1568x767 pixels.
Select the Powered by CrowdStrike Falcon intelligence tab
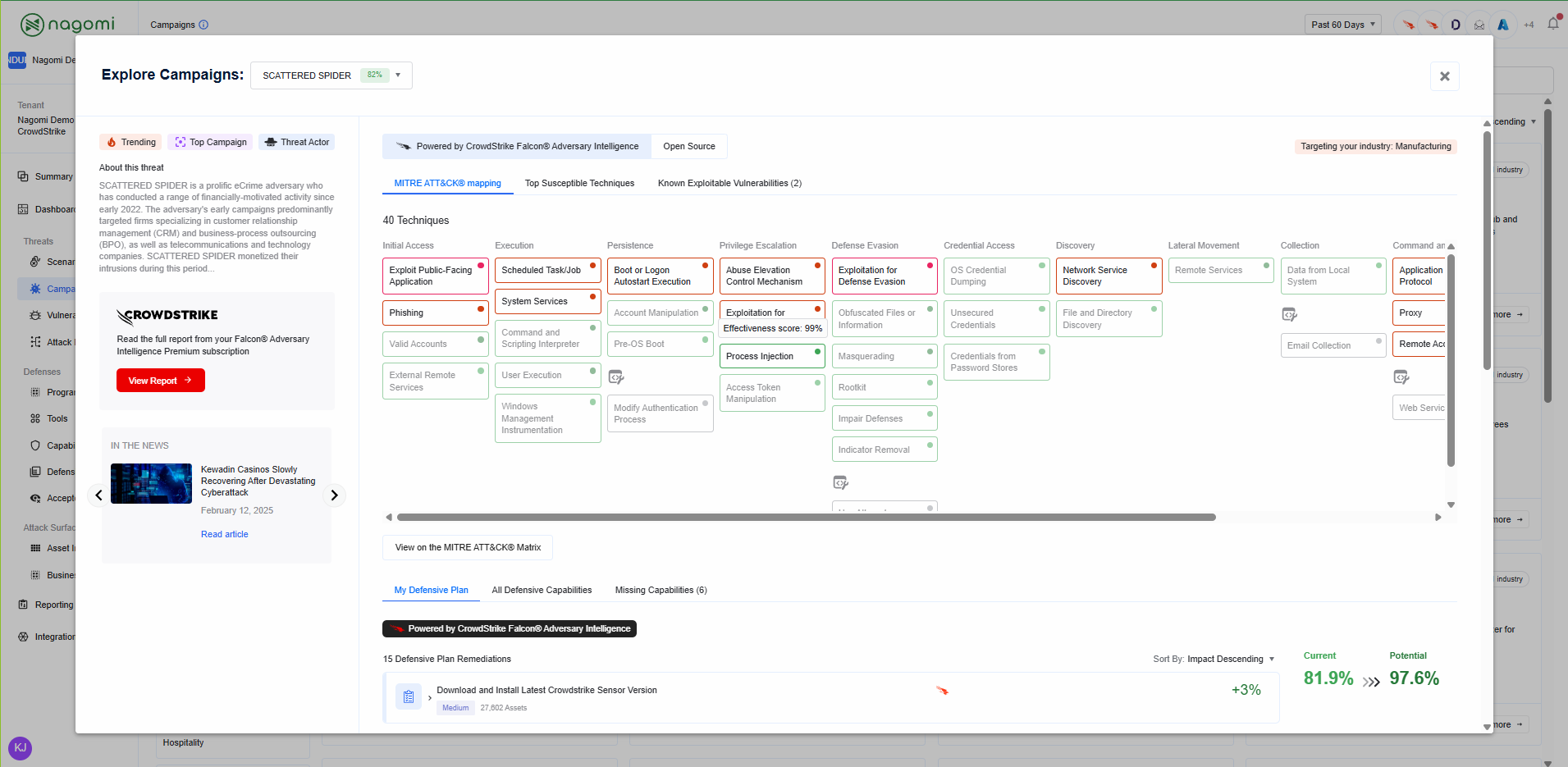[x=517, y=147]
